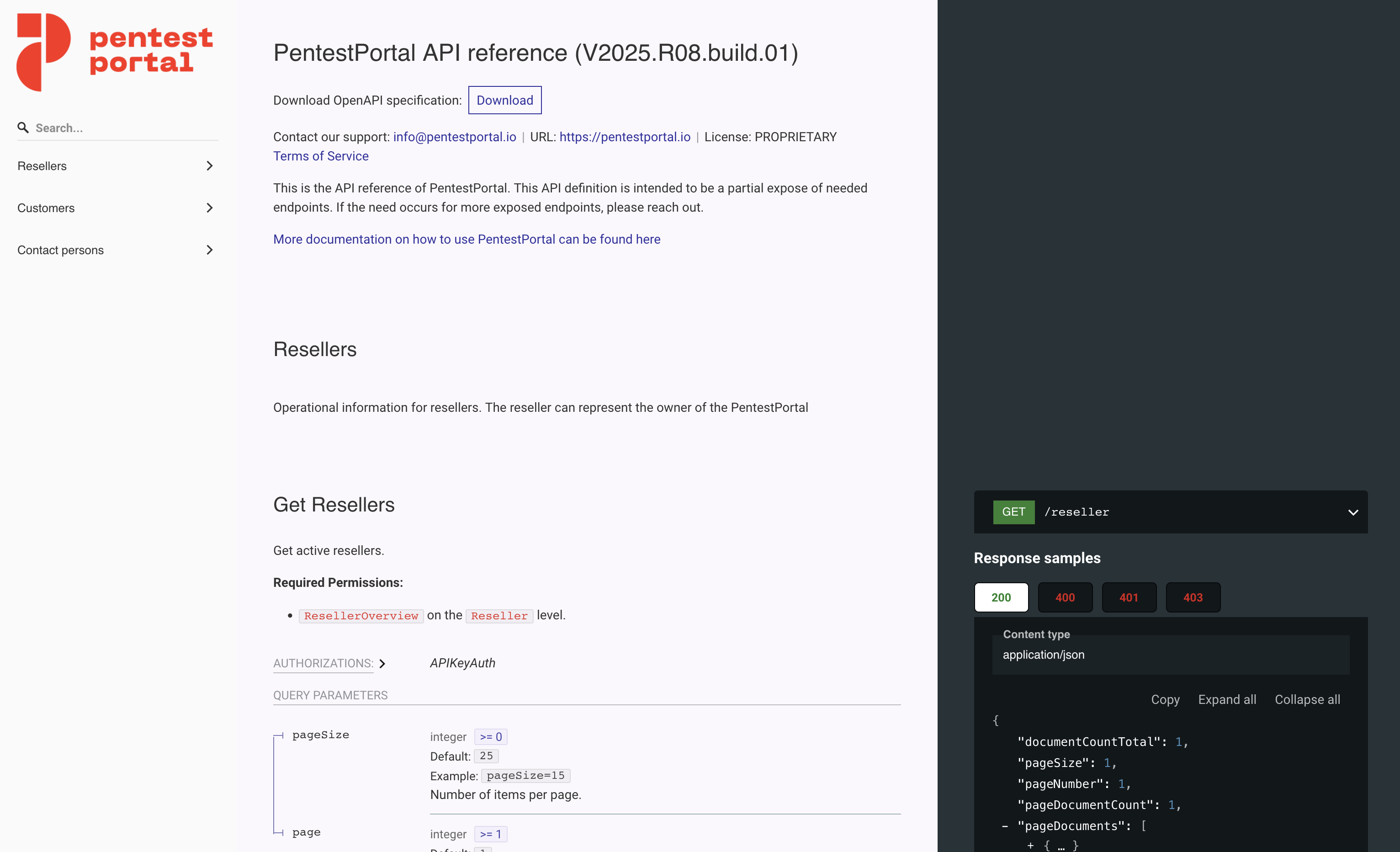Click the Get Resellers heading
This screenshot has width=1400, height=852.
click(x=334, y=505)
